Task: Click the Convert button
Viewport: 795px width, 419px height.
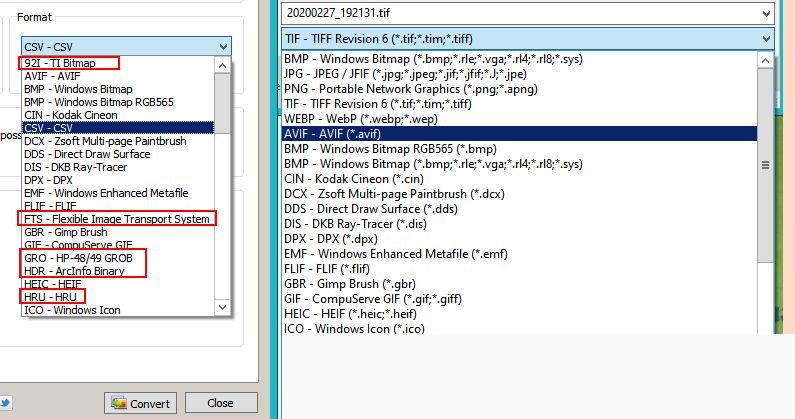Action: (140, 403)
